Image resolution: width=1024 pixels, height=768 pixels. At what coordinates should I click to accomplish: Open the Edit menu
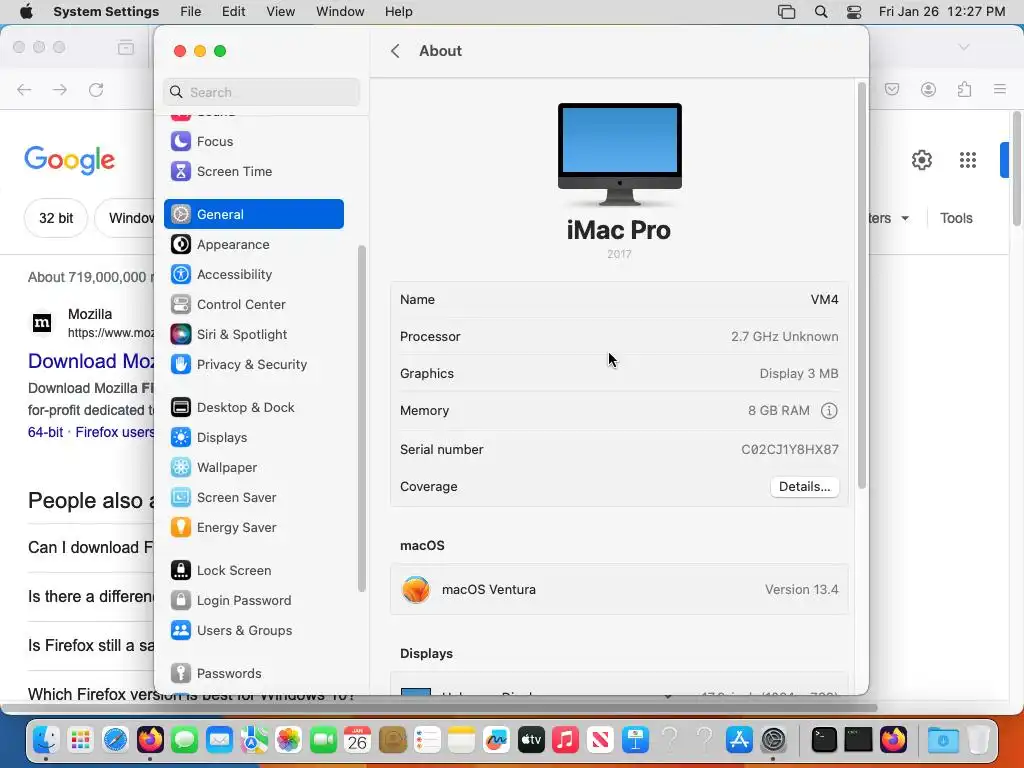point(233,12)
